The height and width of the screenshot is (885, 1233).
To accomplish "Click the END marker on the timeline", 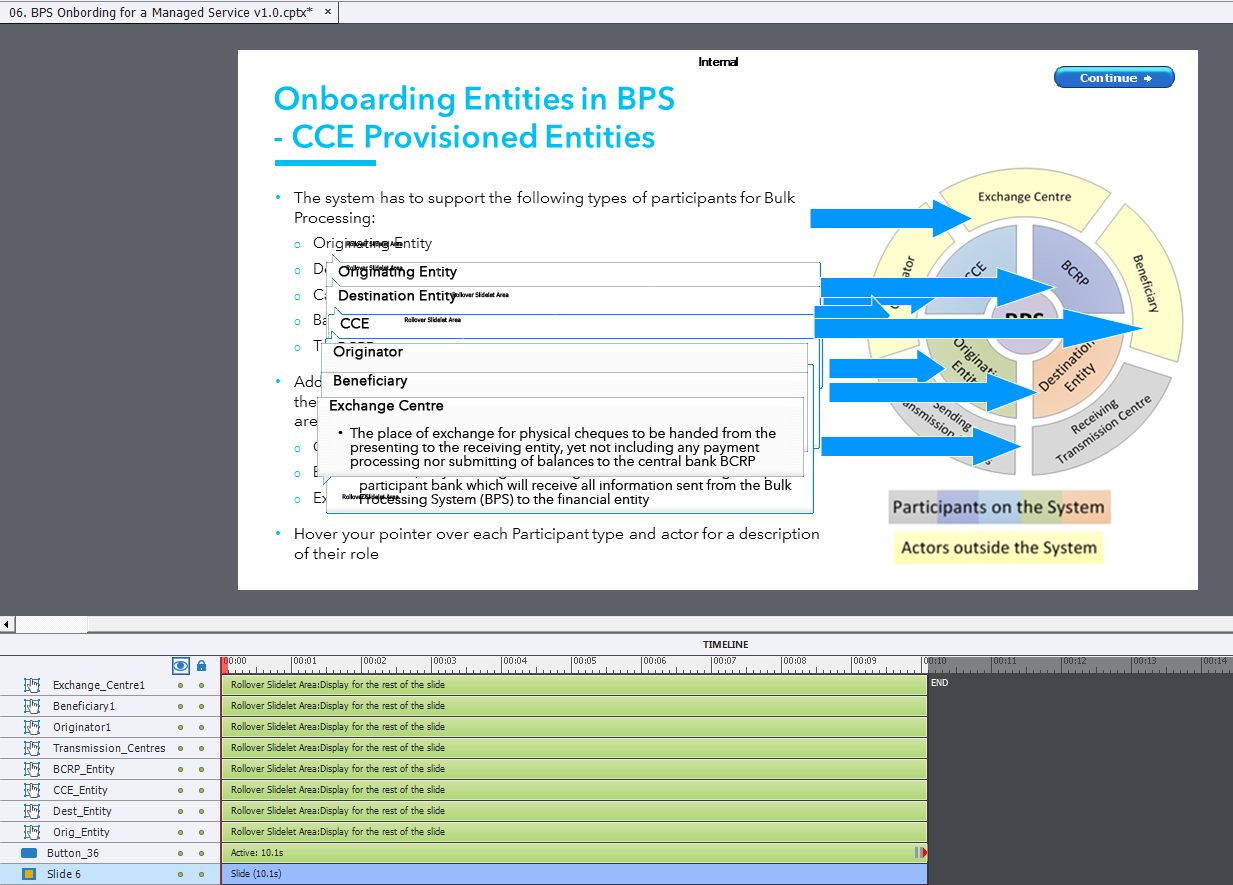I will coord(939,683).
